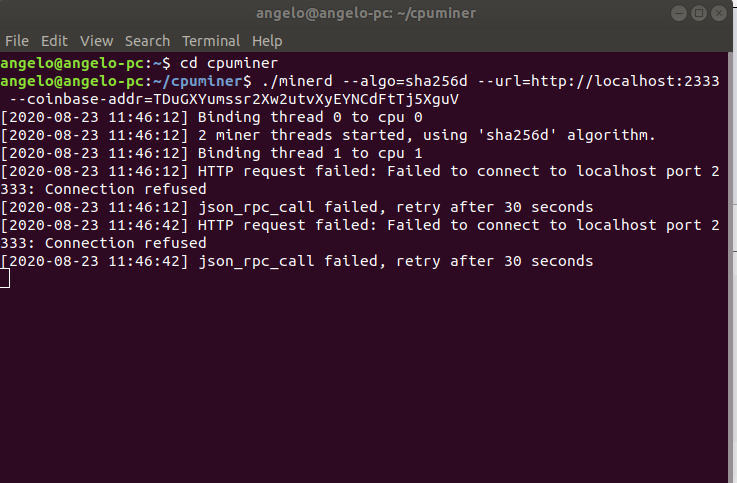This screenshot has height=483, width=737.
Task: Open the Terminal menu
Action: click(x=211, y=41)
